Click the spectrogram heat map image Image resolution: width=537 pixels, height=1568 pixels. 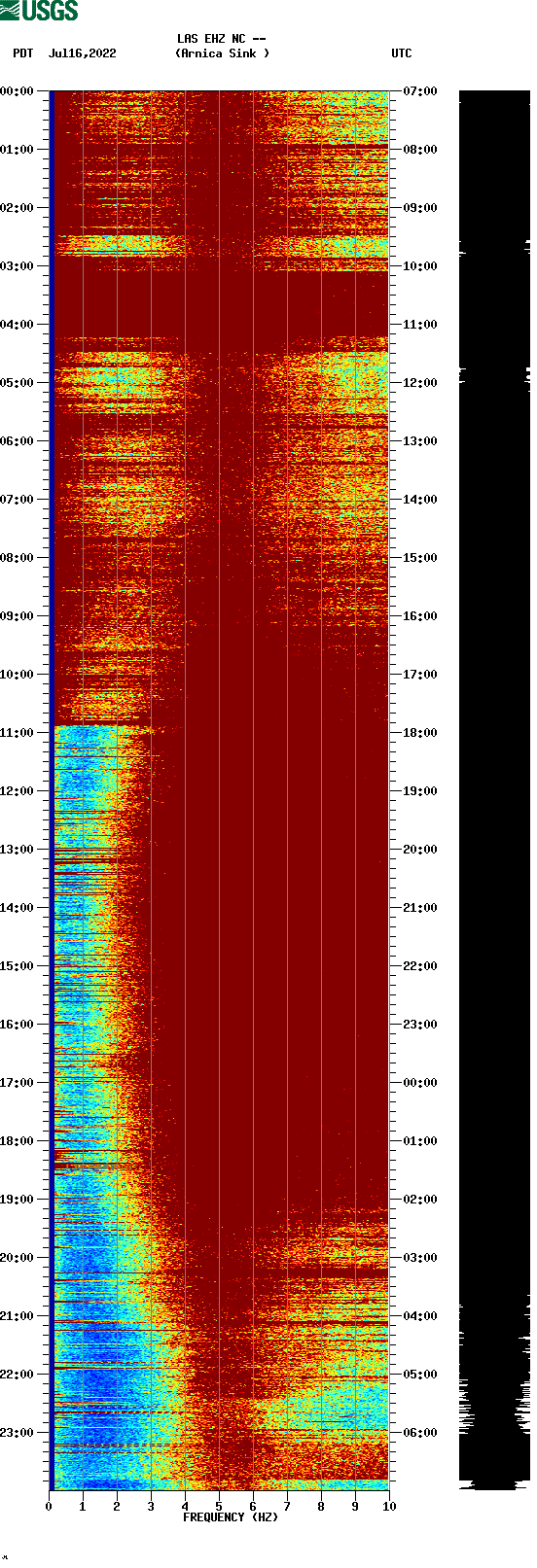220,790
